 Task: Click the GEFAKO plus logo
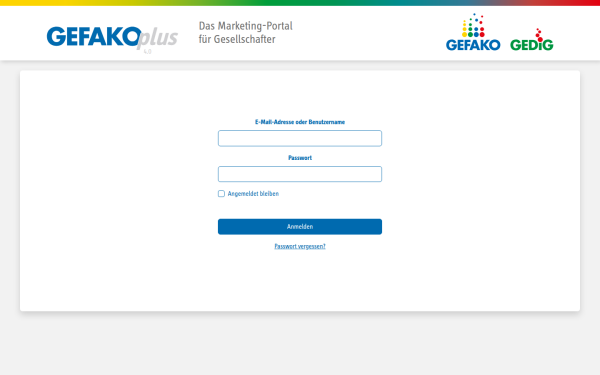[112, 39]
